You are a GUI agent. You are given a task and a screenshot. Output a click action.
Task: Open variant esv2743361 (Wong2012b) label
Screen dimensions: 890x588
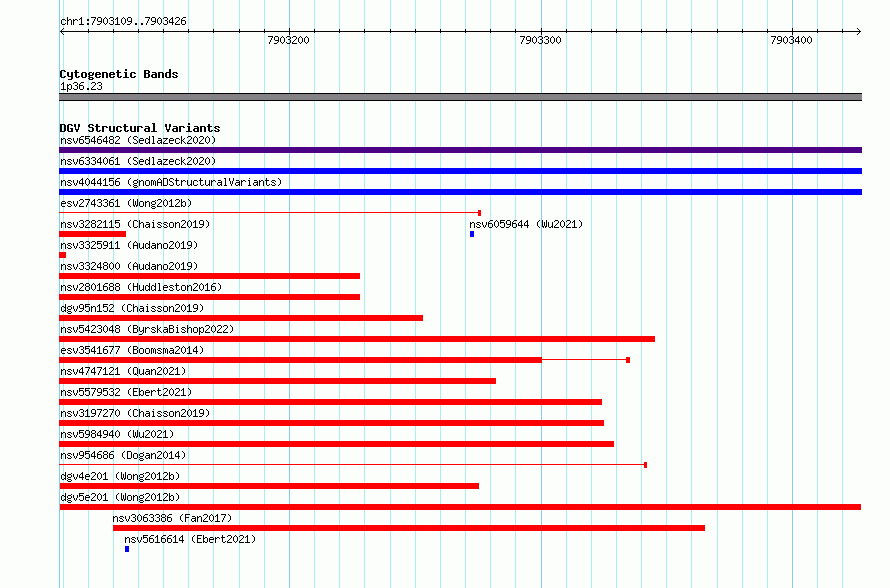click(x=126, y=203)
